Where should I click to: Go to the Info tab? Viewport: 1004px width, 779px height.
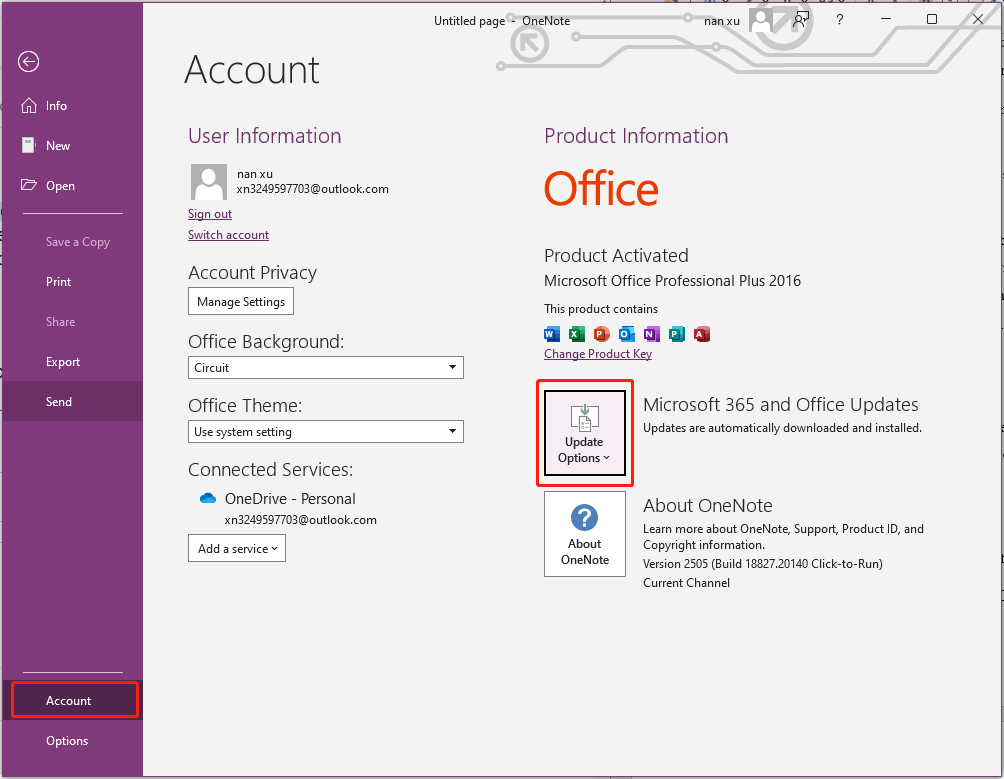(56, 106)
